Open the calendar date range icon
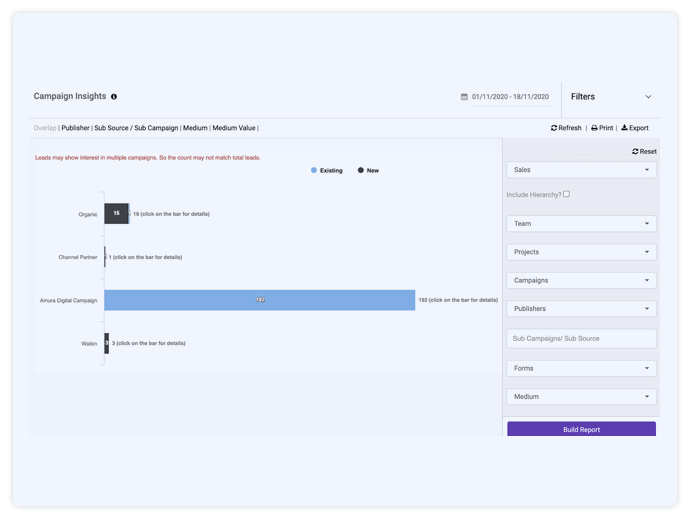The height and width of the screenshot is (517, 689). click(464, 97)
